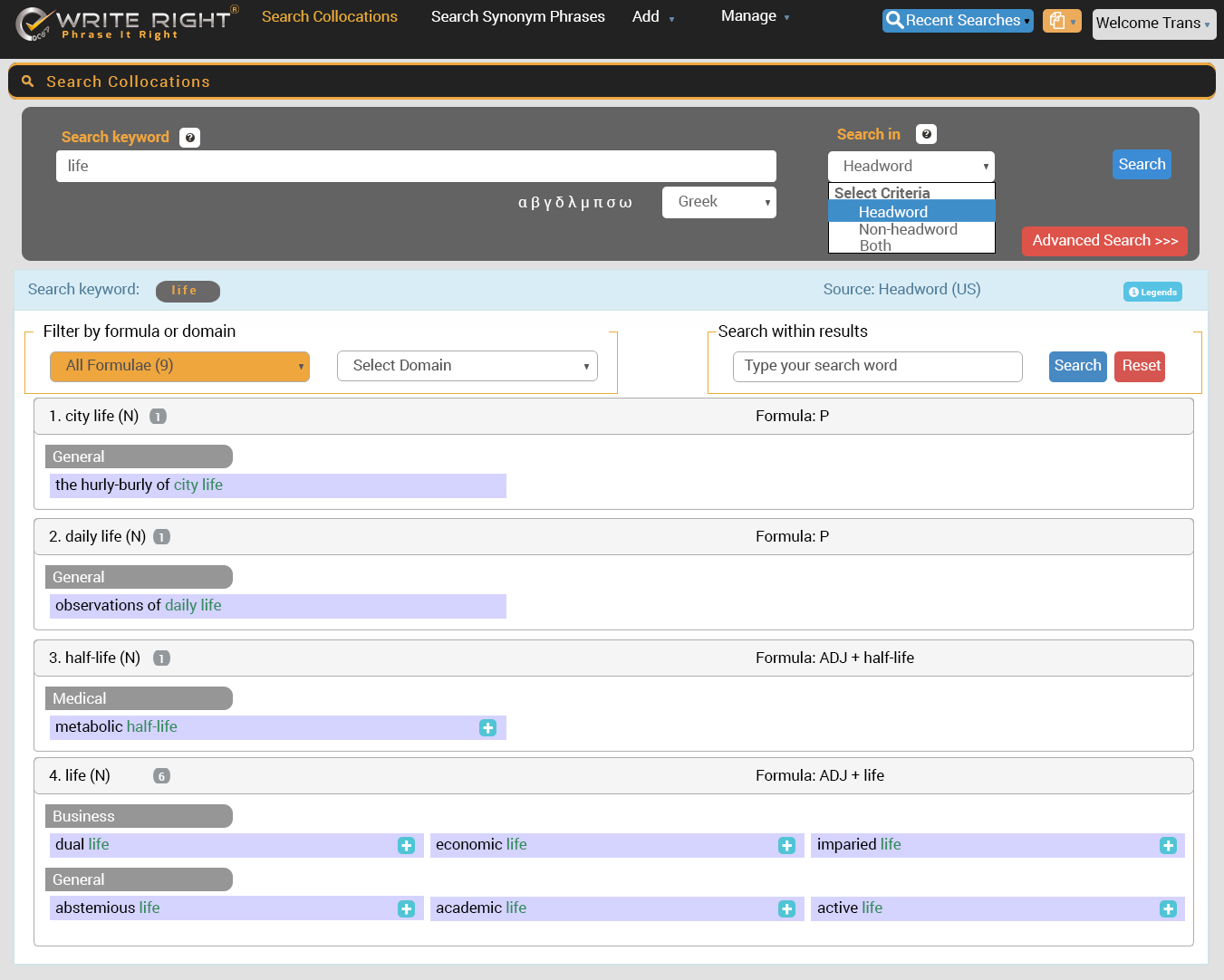Click the Advanced Search button

(1104, 241)
